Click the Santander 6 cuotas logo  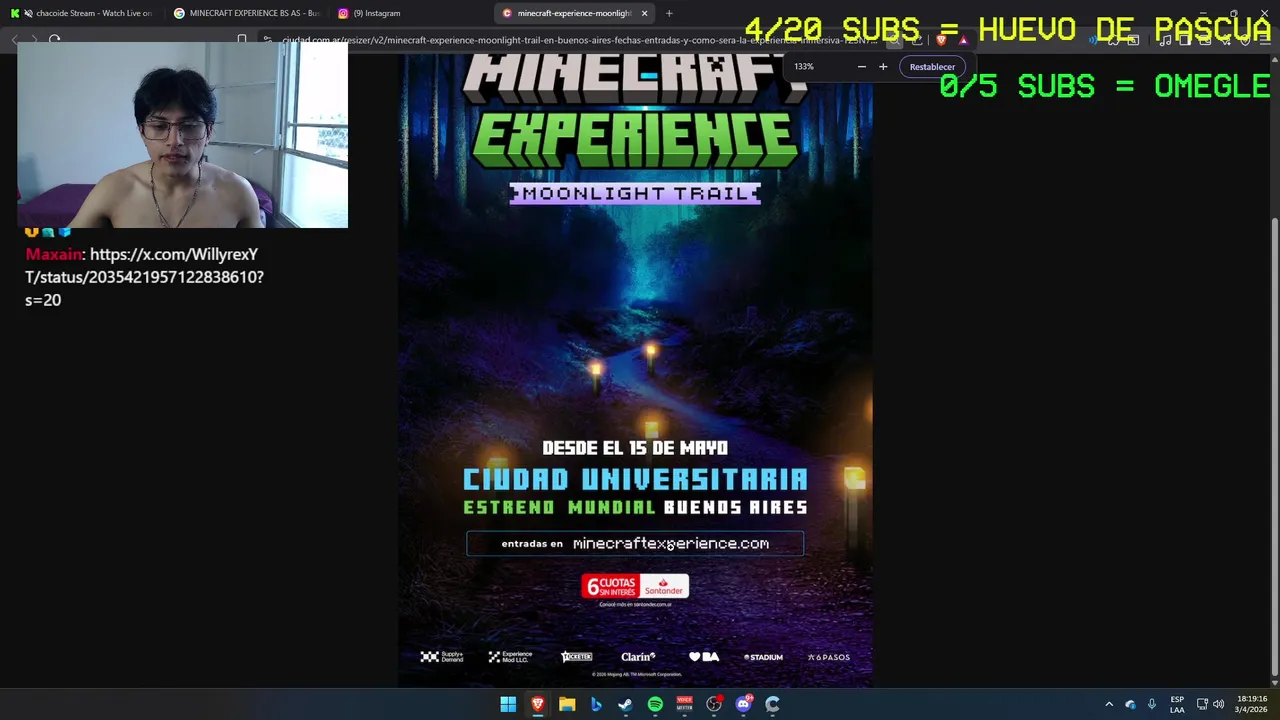click(635, 587)
